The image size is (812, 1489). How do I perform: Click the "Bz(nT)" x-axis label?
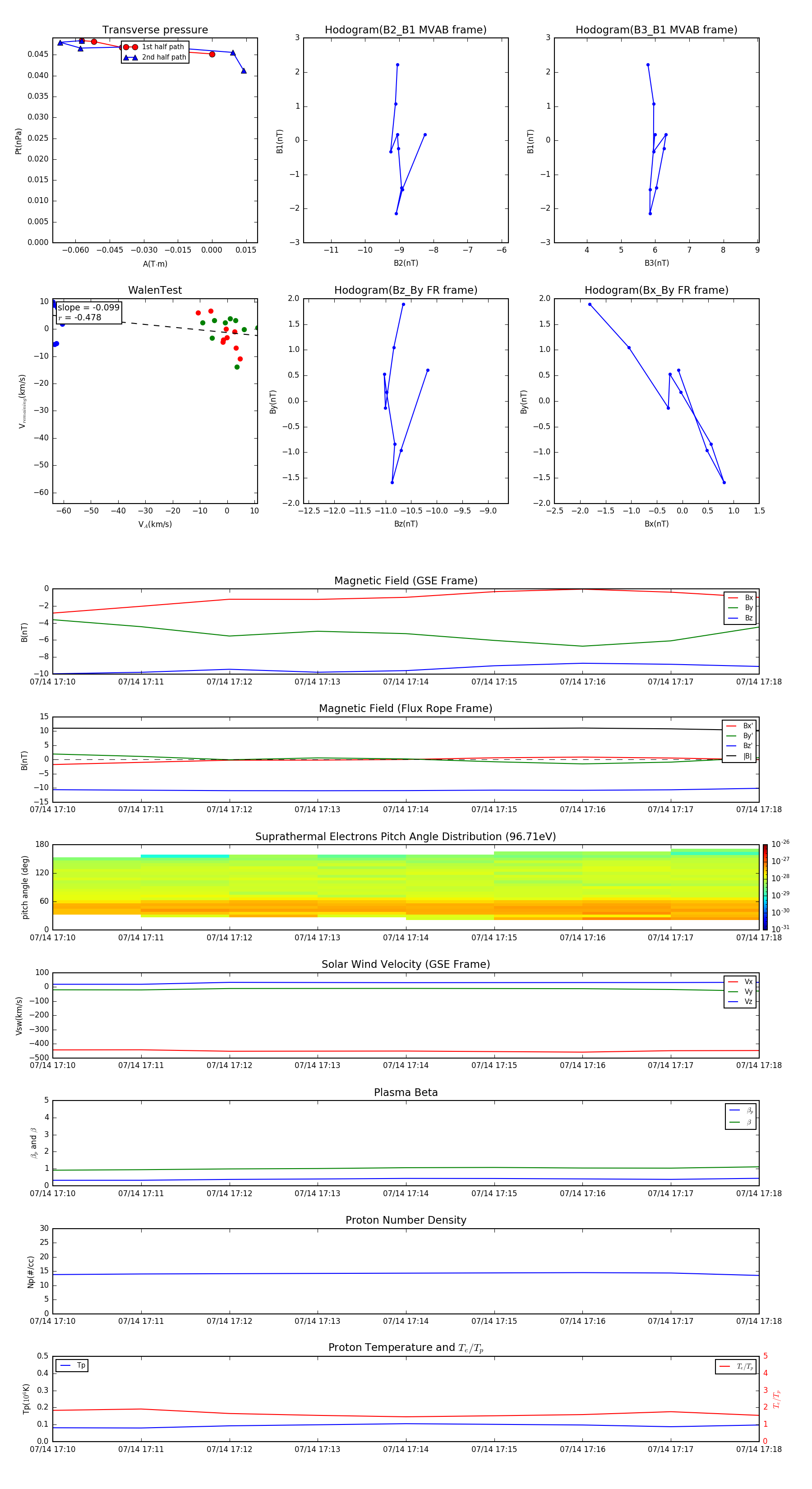tap(406, 524)
